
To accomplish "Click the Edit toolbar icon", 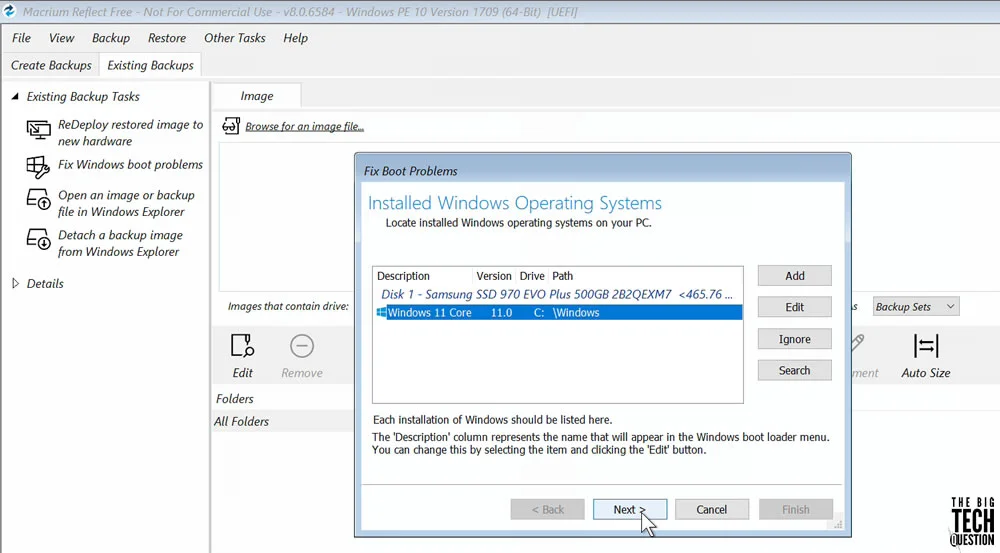I will [242, 346].
